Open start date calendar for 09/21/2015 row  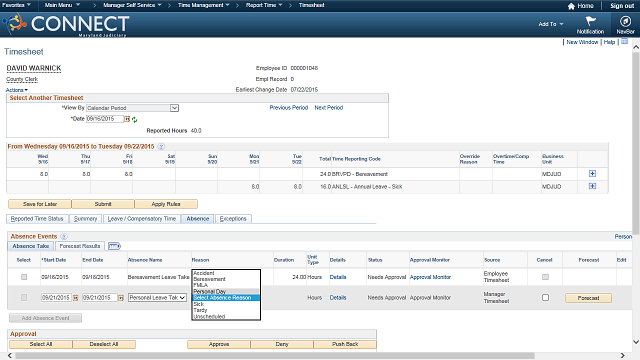76,298
